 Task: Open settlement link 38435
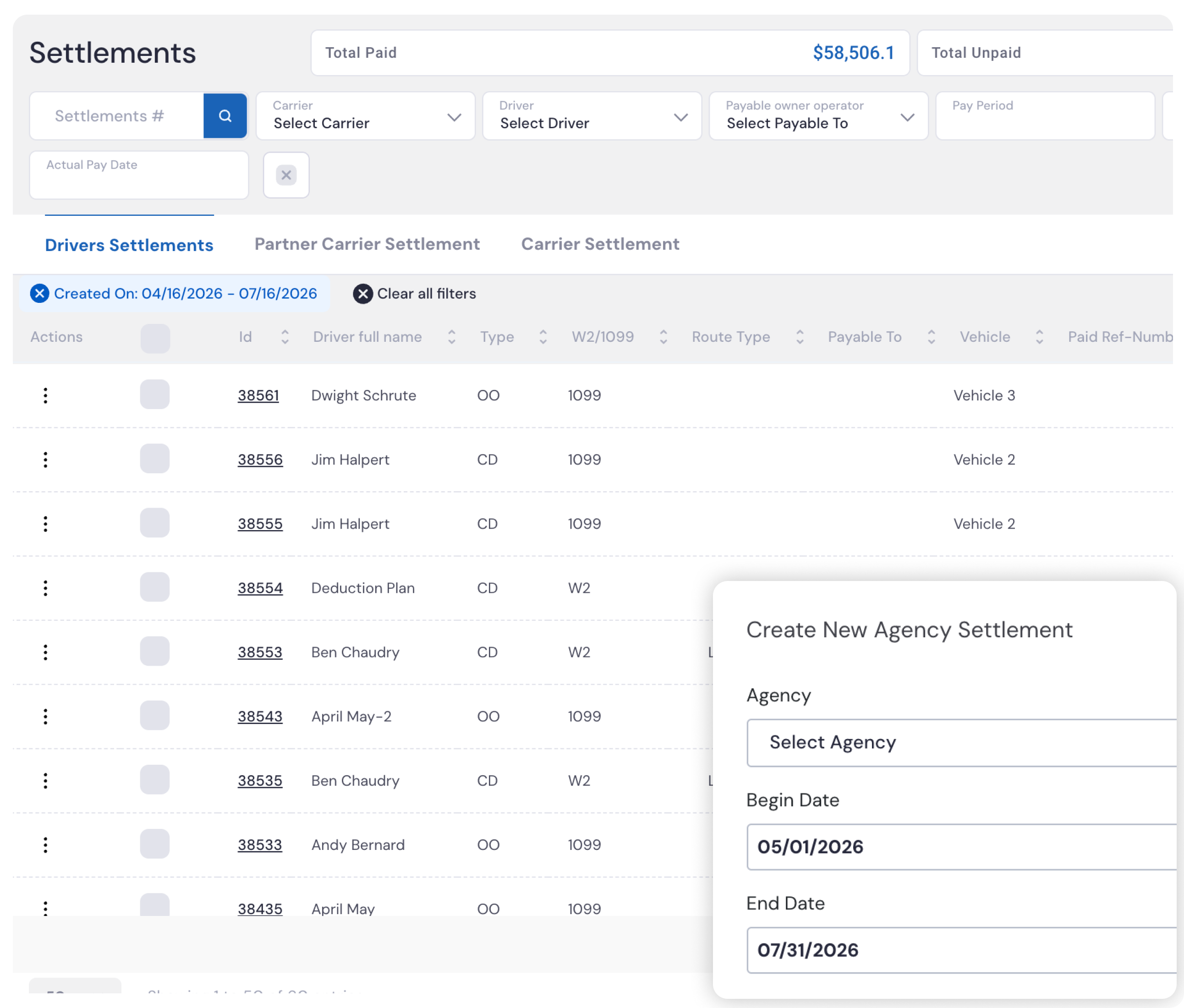[x=260, y=909]
